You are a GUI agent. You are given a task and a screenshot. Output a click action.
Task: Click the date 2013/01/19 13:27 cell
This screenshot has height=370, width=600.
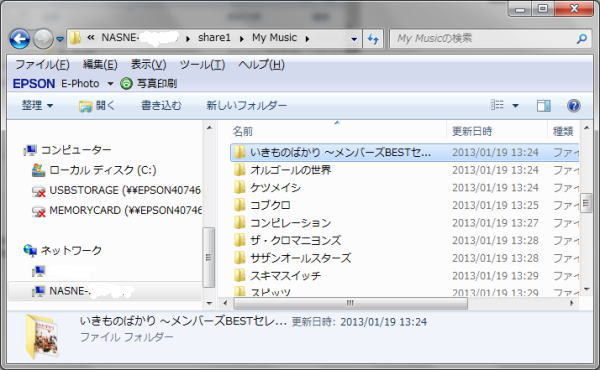pyautogui.click(x=495, y=223)
